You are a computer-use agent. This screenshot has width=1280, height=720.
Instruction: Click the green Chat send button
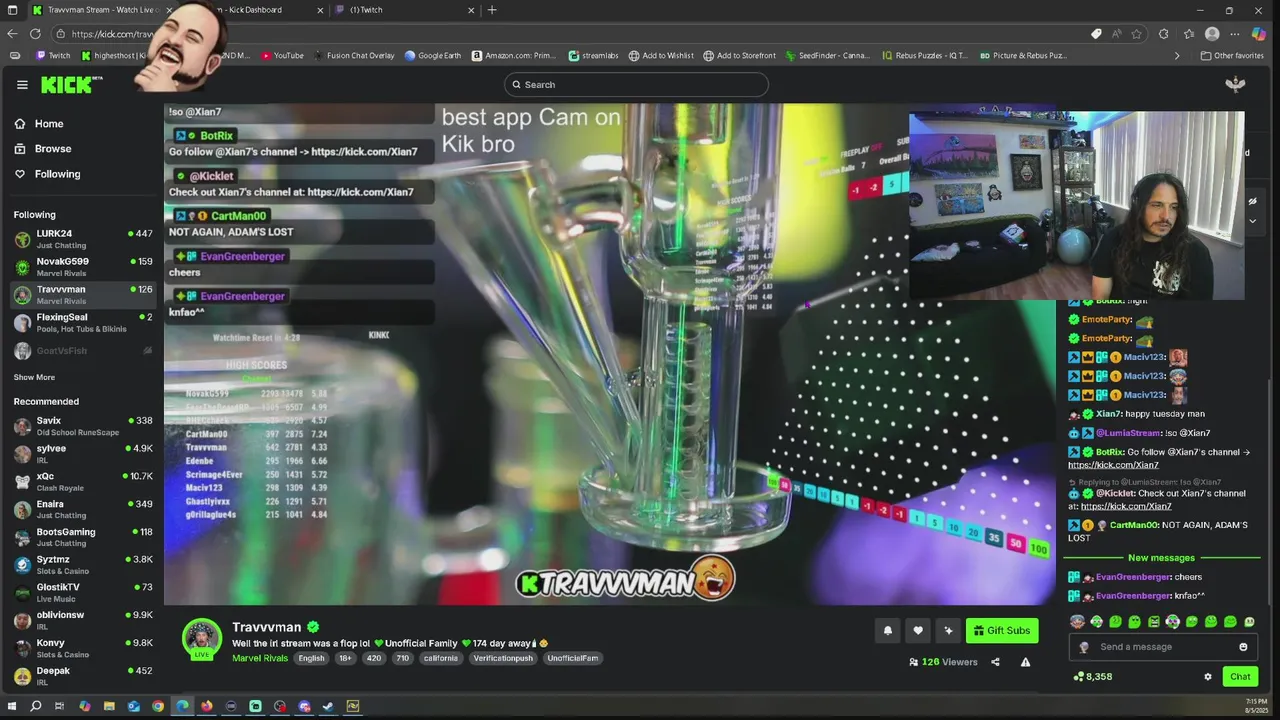click(x=1240, y=677)
